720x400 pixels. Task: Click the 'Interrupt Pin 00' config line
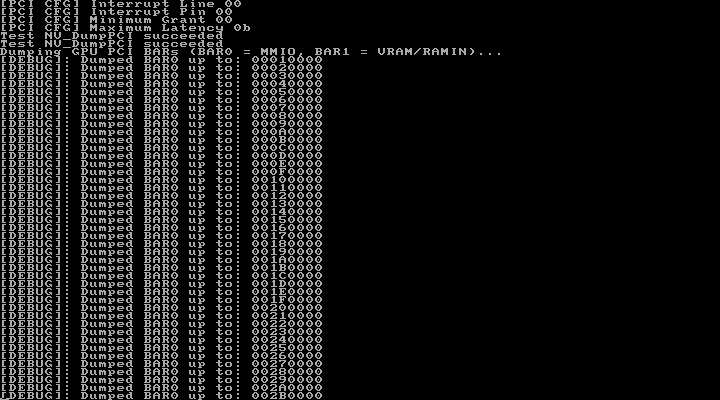coord(117,12)
